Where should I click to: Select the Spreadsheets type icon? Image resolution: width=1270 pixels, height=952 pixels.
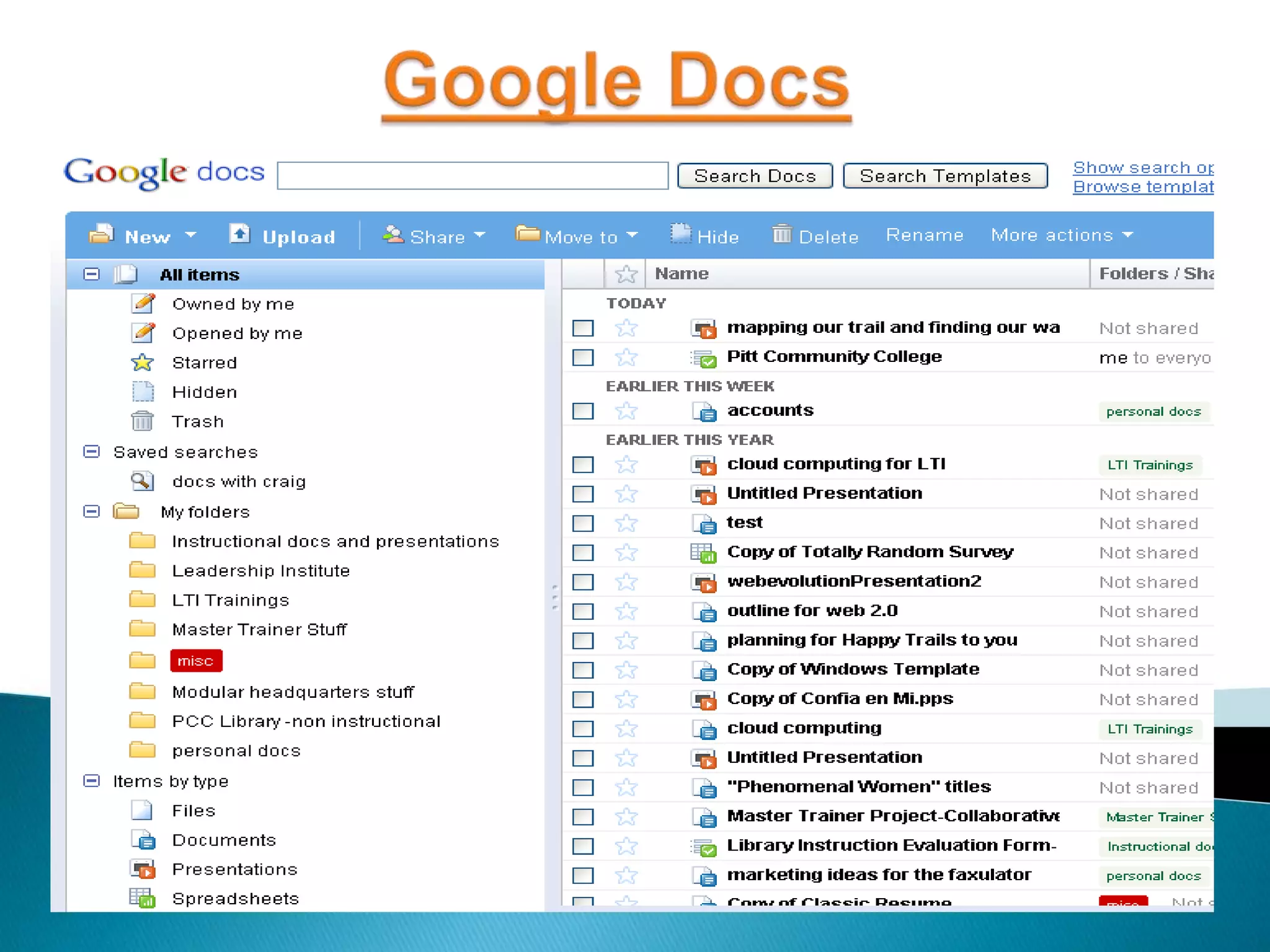pyautogui.click(x=142, y=898)
